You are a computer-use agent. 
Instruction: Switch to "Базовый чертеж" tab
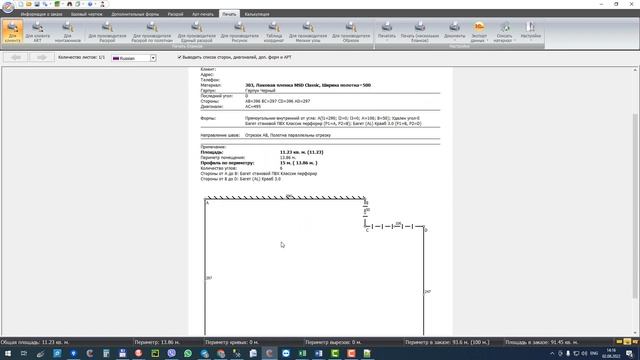(87, 14)
